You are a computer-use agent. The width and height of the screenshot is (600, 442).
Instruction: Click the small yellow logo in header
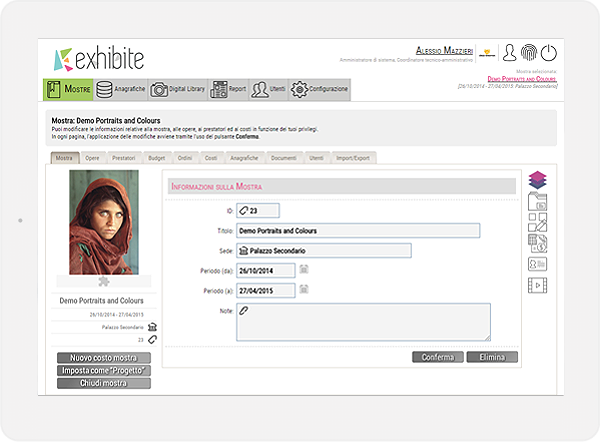click(487, 53)
